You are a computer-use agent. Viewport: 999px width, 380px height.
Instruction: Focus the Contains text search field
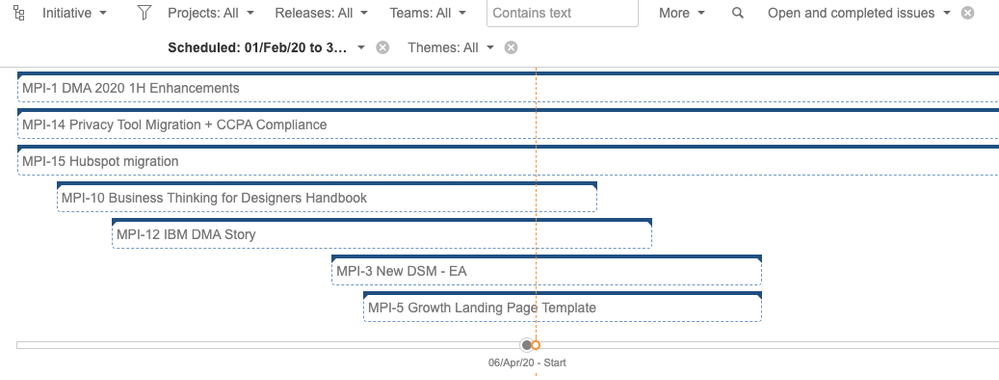pos(563,13)
